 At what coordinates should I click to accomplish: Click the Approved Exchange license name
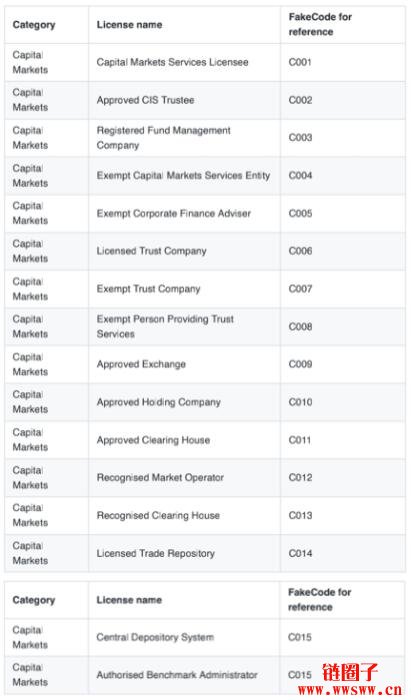[x=141, y=364]
